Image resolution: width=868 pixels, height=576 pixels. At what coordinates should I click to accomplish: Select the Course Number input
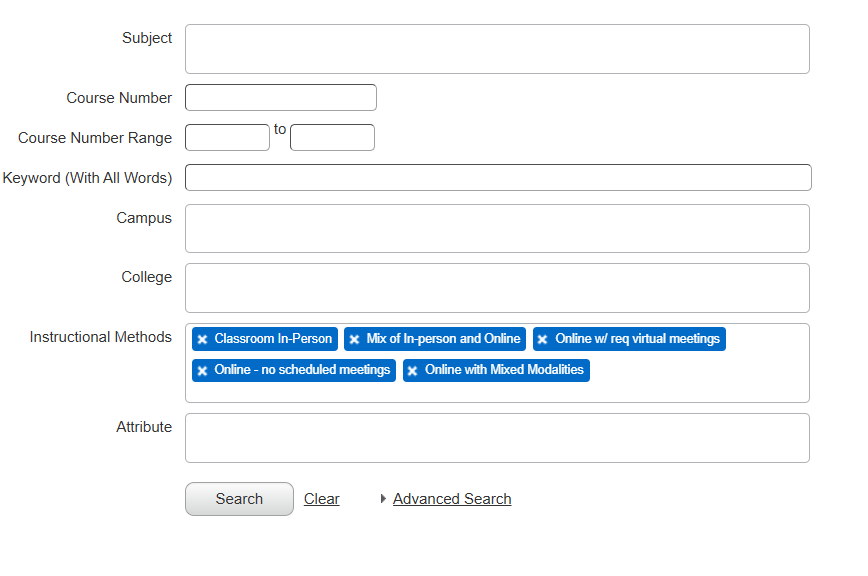pos(280,97)
